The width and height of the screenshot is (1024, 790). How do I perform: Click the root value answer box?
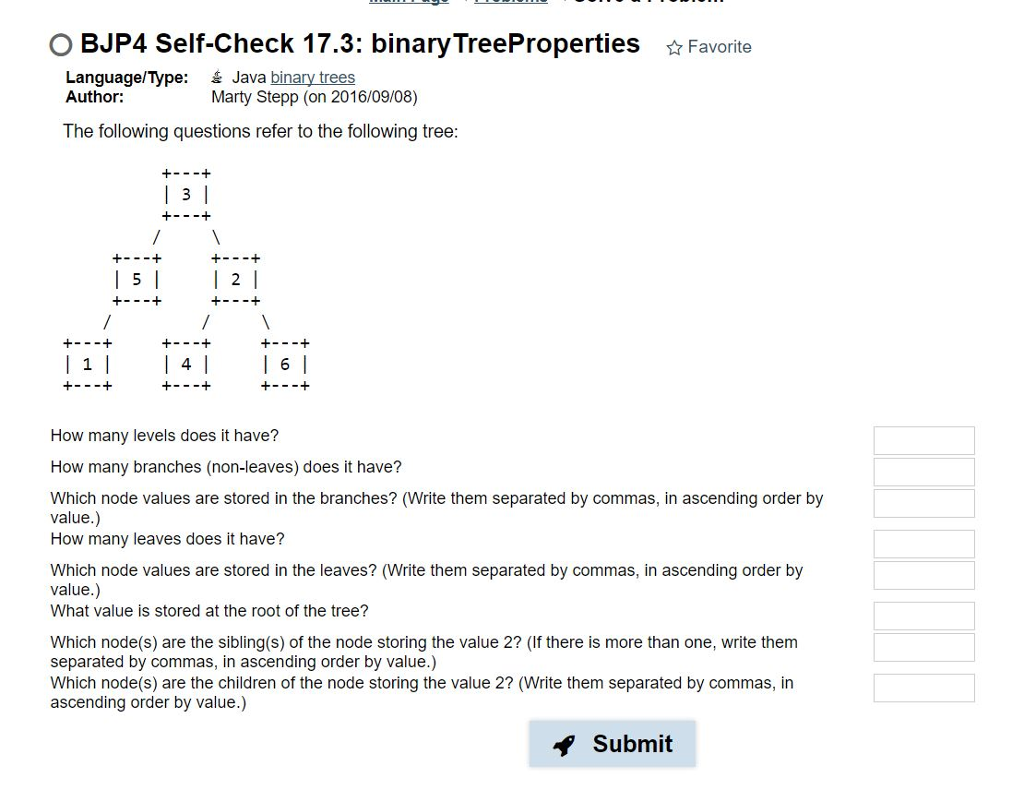coord(924,615)
